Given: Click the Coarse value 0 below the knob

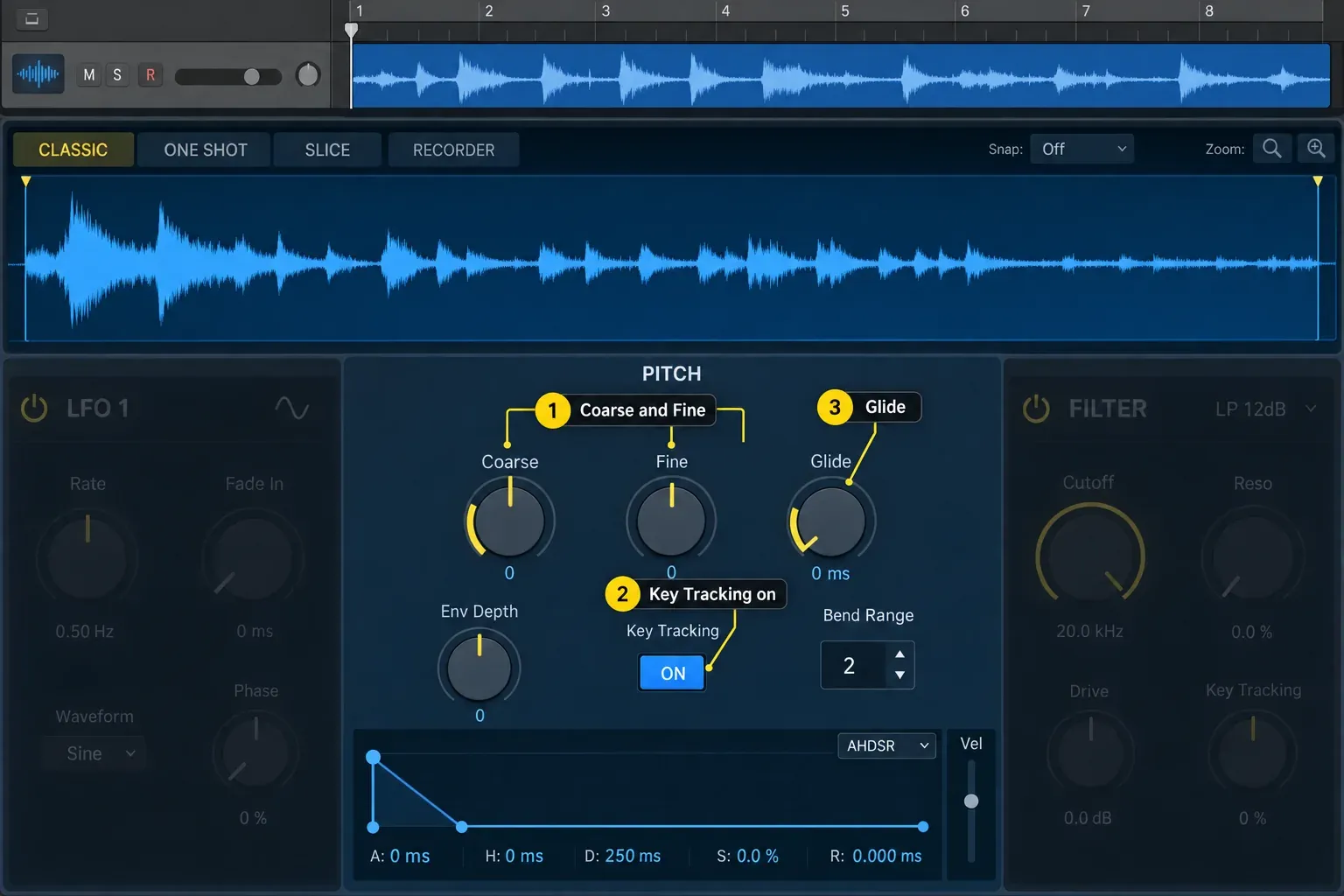Looking at the screenshot, I should (509, 573).
